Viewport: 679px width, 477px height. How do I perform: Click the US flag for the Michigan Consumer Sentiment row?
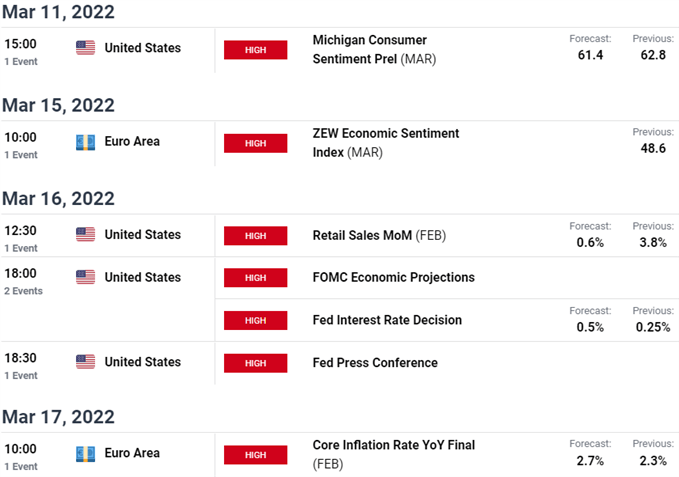(x=86, y=48)
